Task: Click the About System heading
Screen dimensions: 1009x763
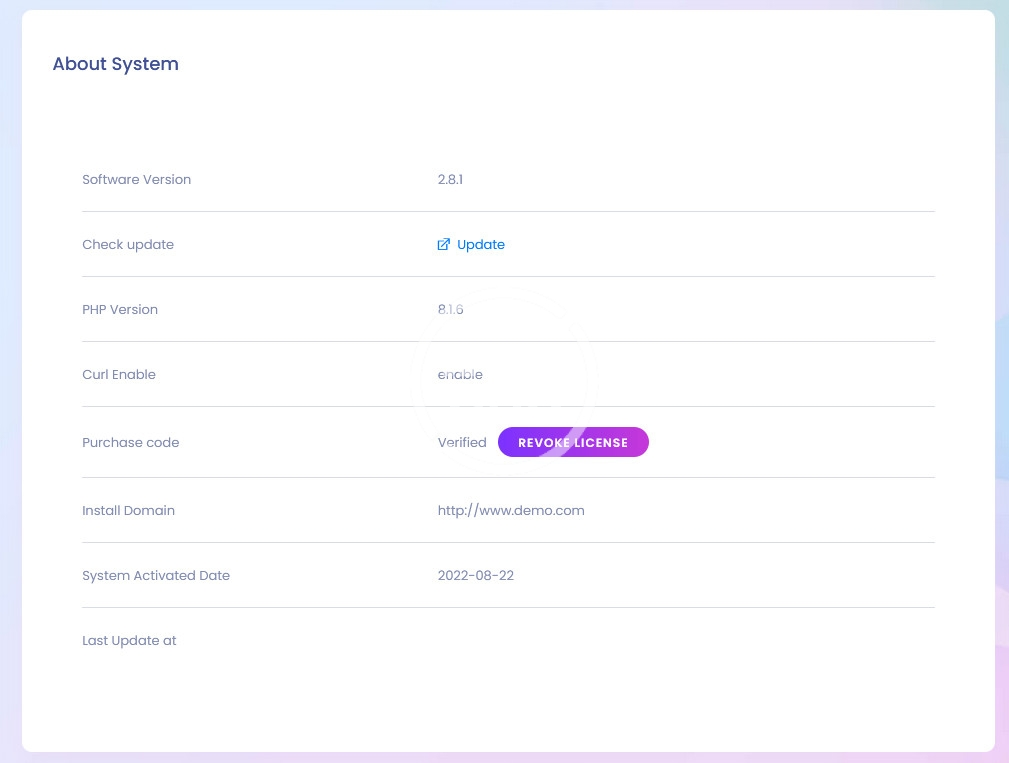Action: click(115, 64)
